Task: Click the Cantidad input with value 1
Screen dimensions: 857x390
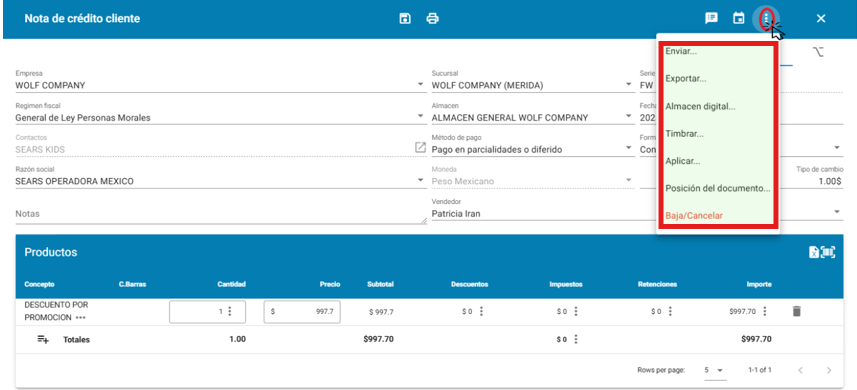Action: click(x=207, y=311)
